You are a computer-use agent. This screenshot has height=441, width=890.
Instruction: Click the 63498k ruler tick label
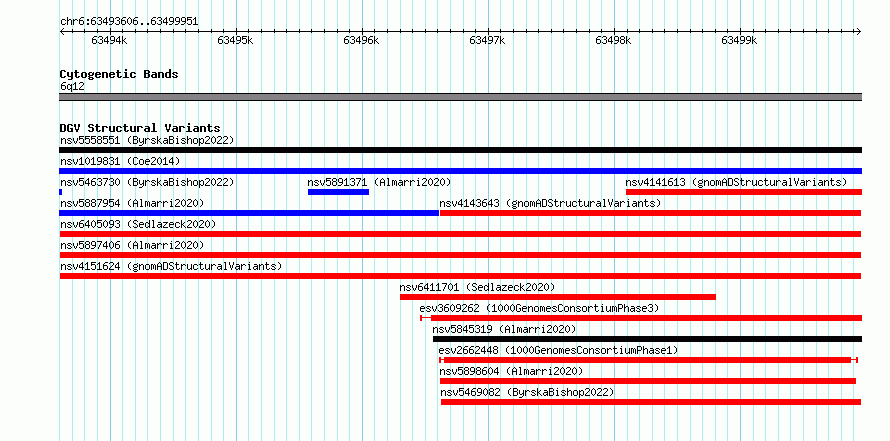tap(613, 40)
